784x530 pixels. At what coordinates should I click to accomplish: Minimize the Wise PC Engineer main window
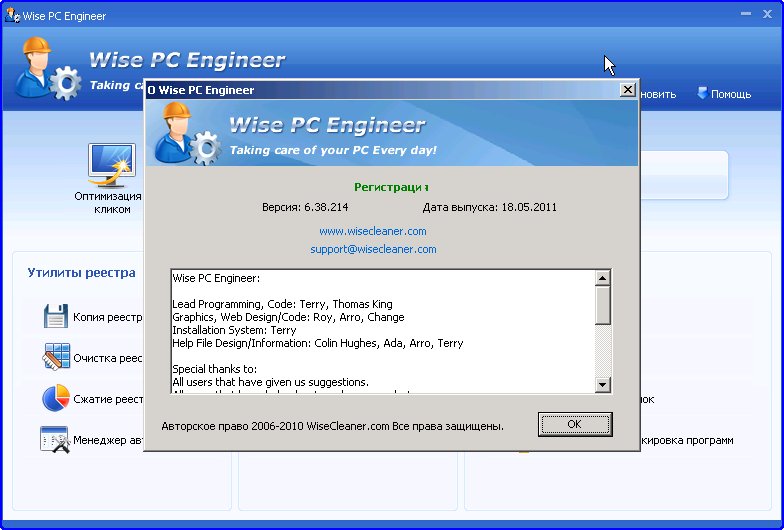[746, 14]
